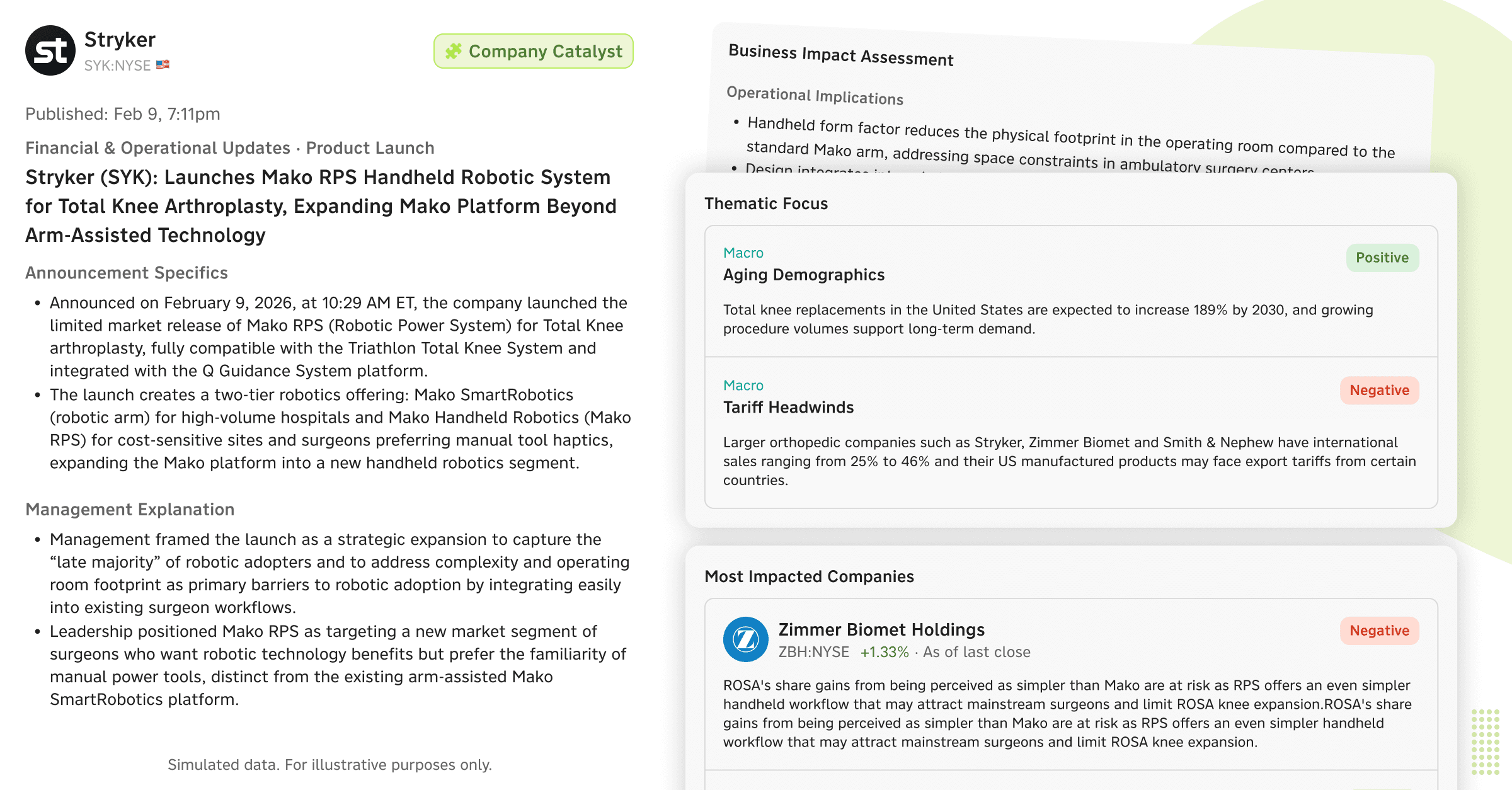Click the Negative tag on Tariff Headwinds

[1379, 391]
